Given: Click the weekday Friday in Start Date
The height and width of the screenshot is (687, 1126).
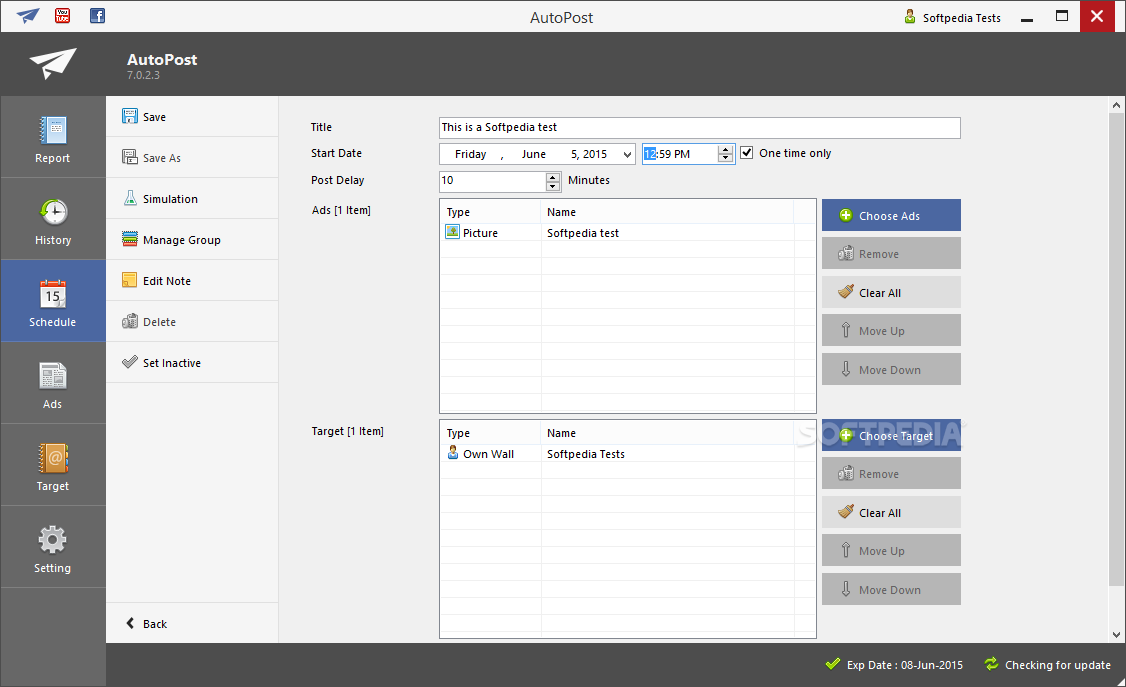Looking at the screenshot, I should (x=470, y=154).
